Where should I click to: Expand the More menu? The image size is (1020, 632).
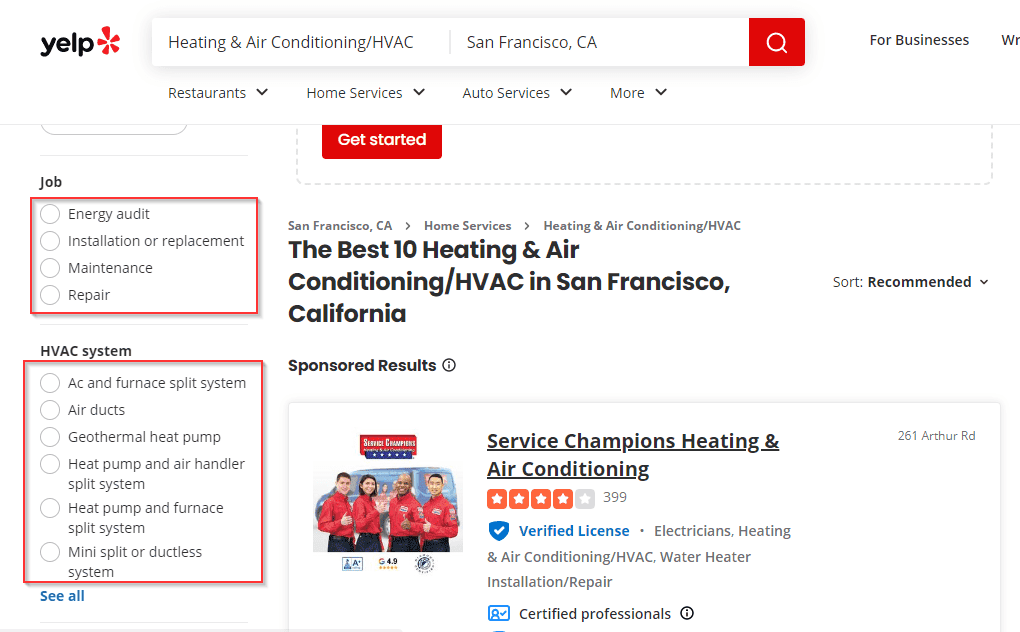pos(638,93)
